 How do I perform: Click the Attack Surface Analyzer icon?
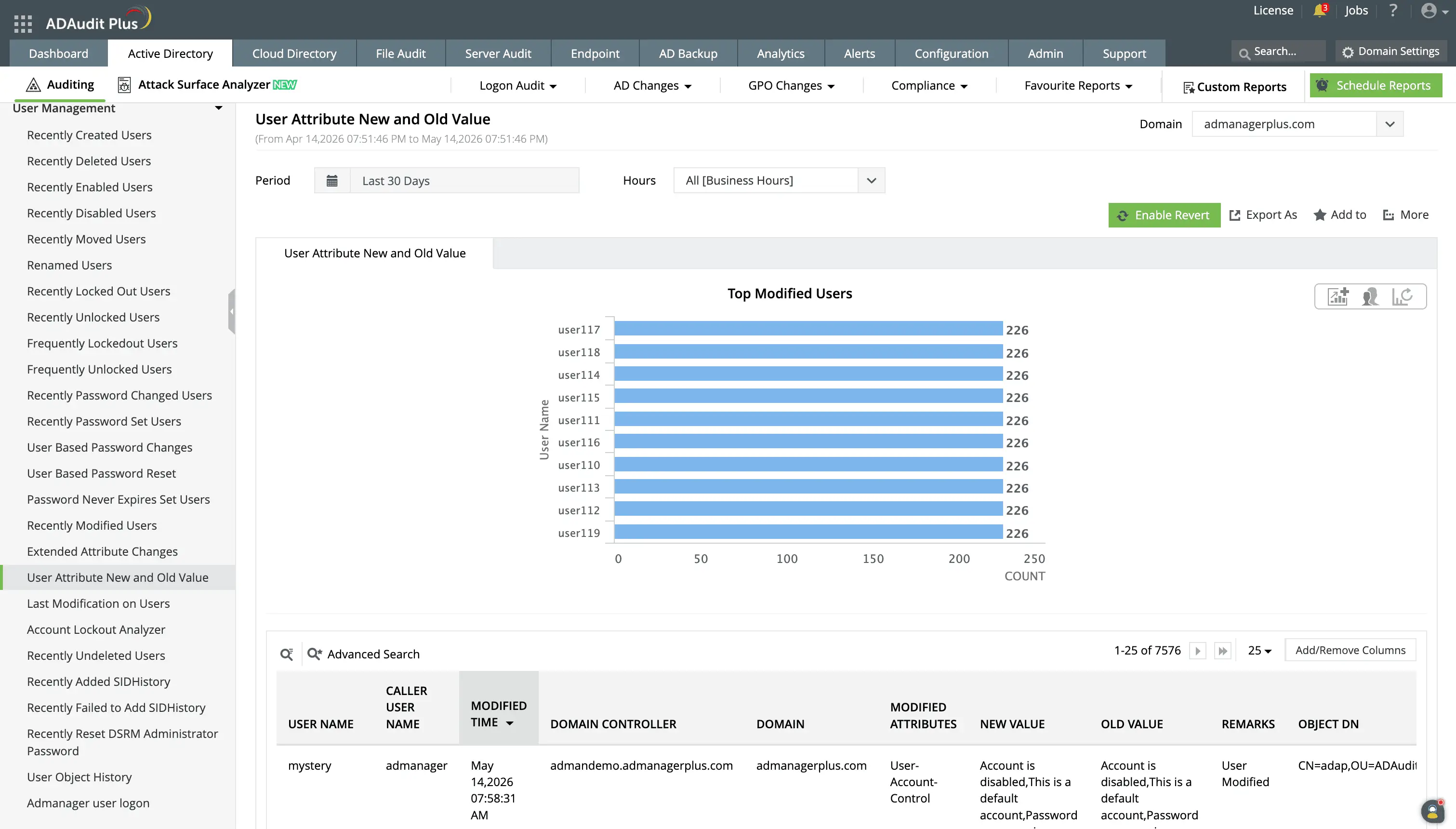124,85
